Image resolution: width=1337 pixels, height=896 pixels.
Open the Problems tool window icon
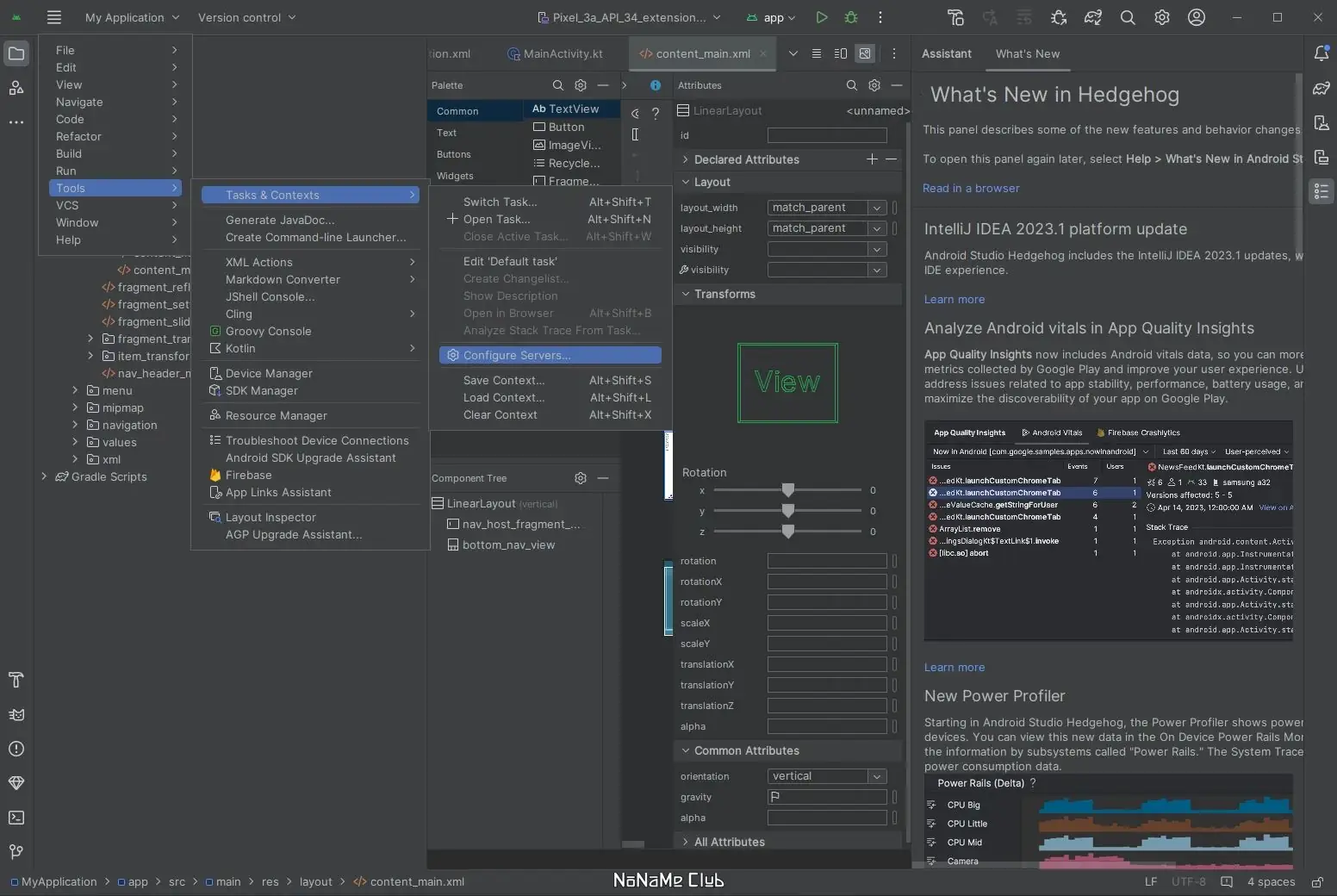16,749
